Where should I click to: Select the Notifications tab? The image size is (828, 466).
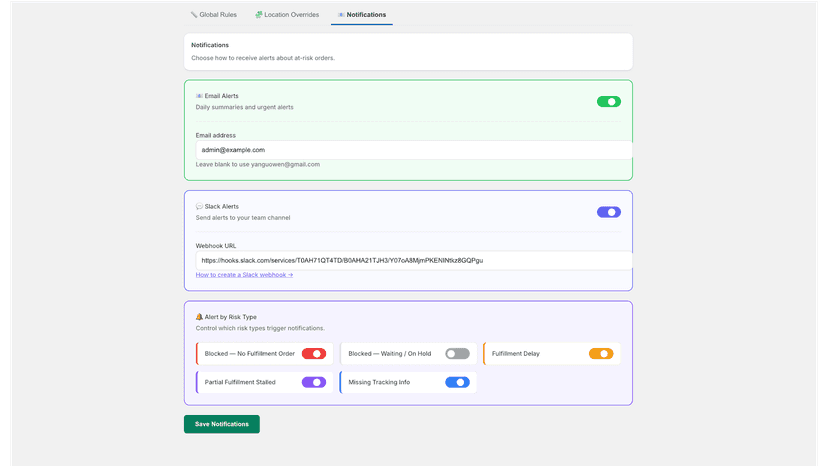point(362,15)
